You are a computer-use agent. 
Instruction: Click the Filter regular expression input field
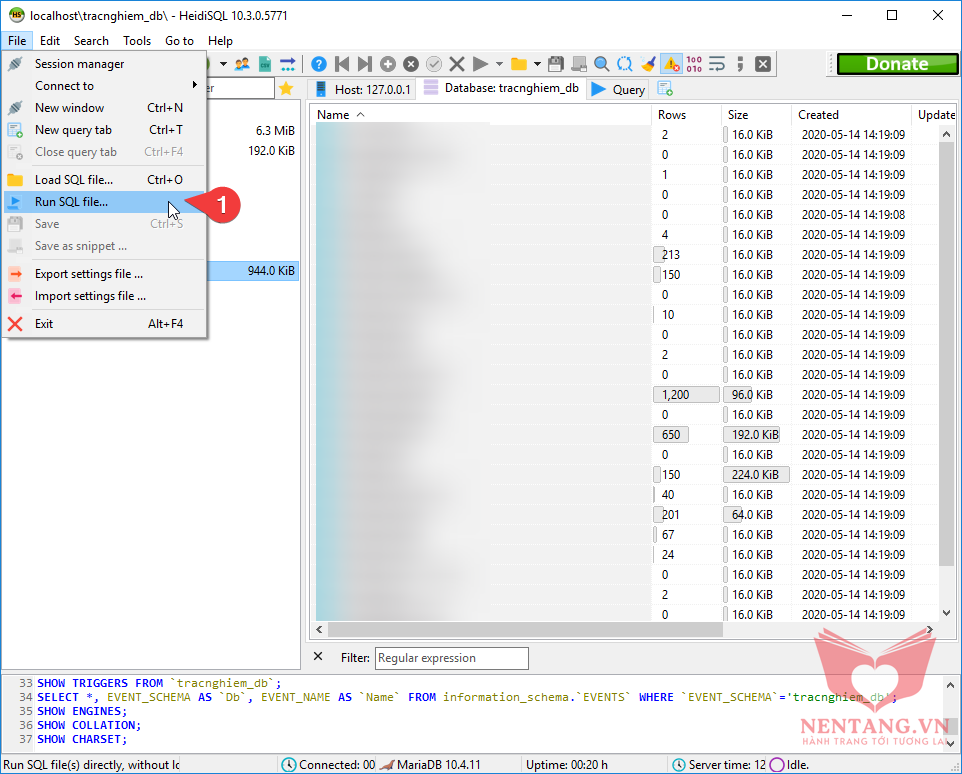tap(452, 658)
